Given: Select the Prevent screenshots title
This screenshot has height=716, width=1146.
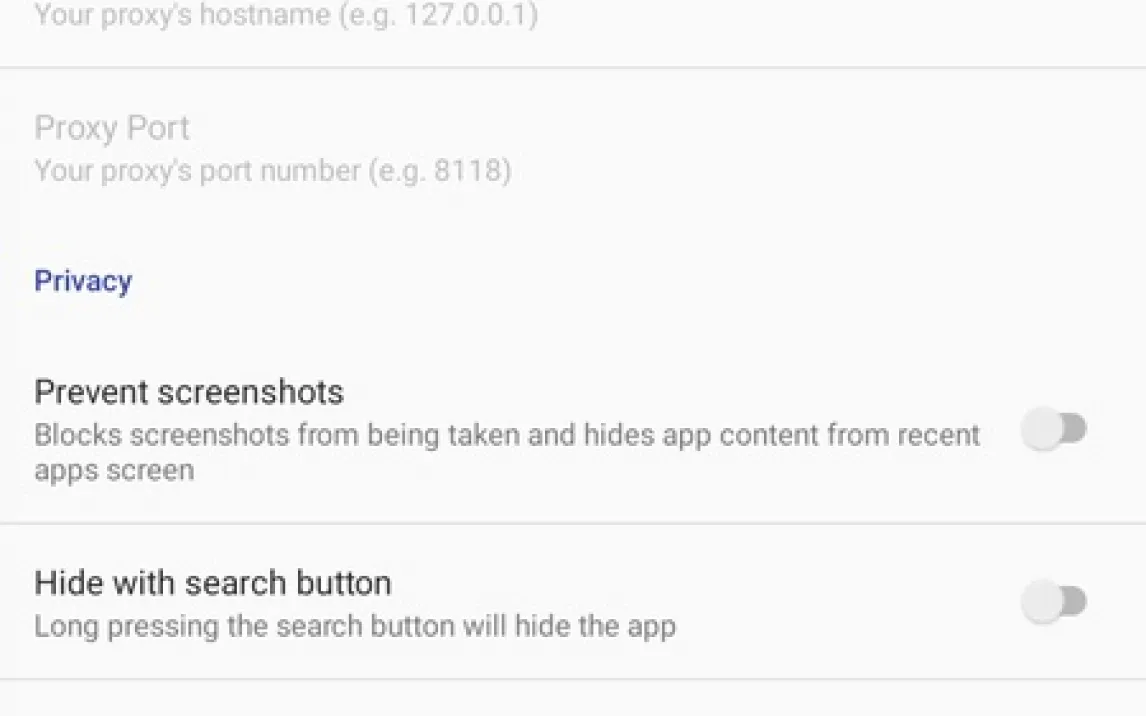Looking at the screenshot, I should 189,391.
